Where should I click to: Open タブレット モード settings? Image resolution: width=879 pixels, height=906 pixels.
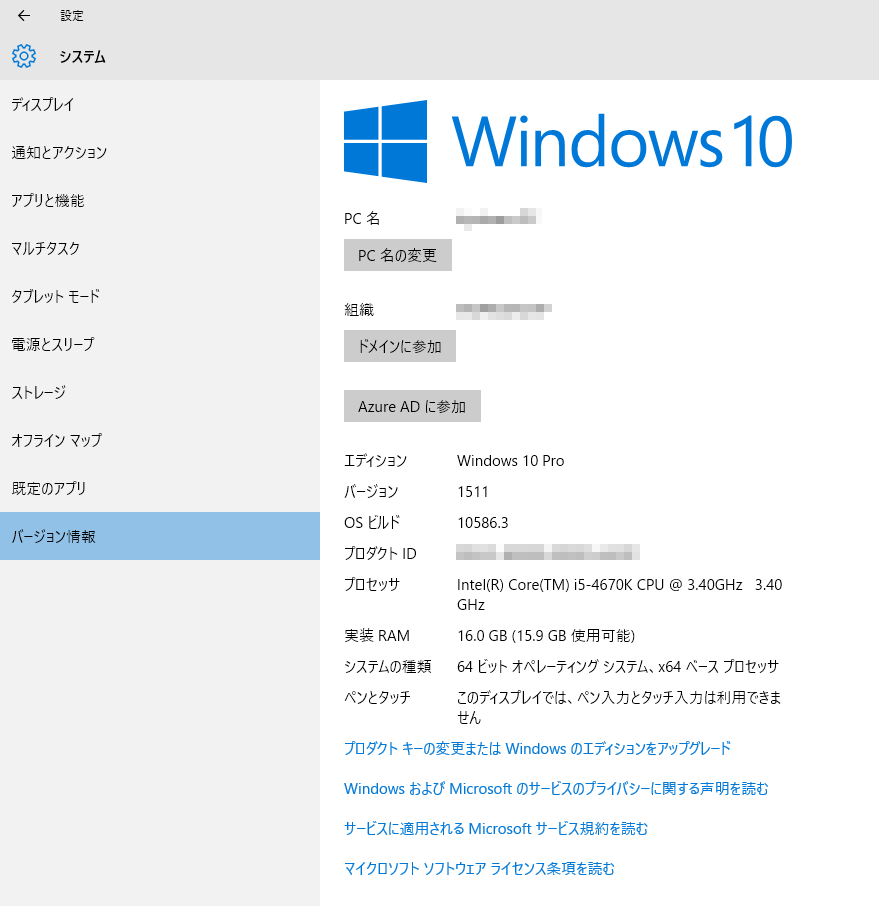[160, 296]
